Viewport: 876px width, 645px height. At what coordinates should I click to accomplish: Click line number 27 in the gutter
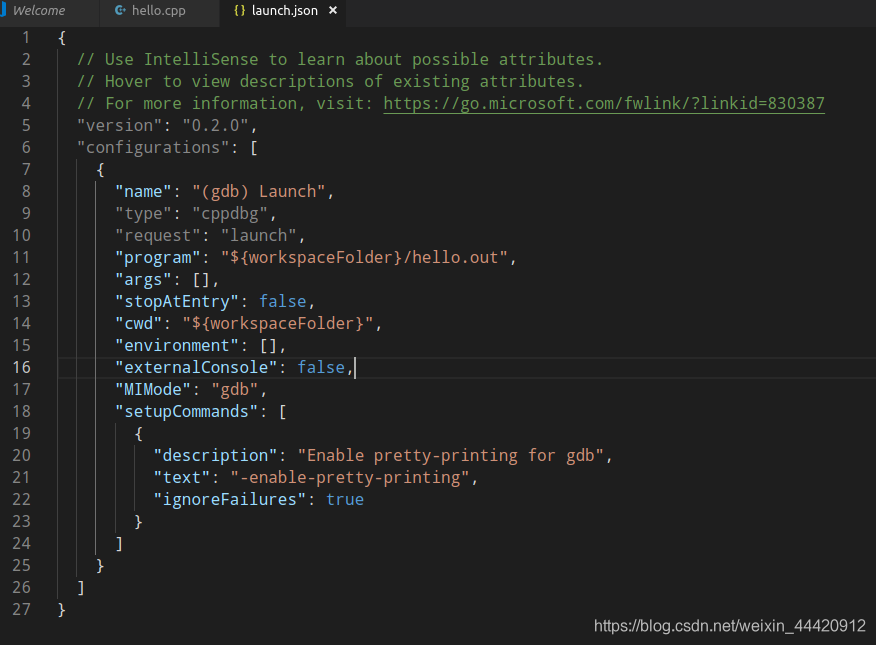point(22,609)
